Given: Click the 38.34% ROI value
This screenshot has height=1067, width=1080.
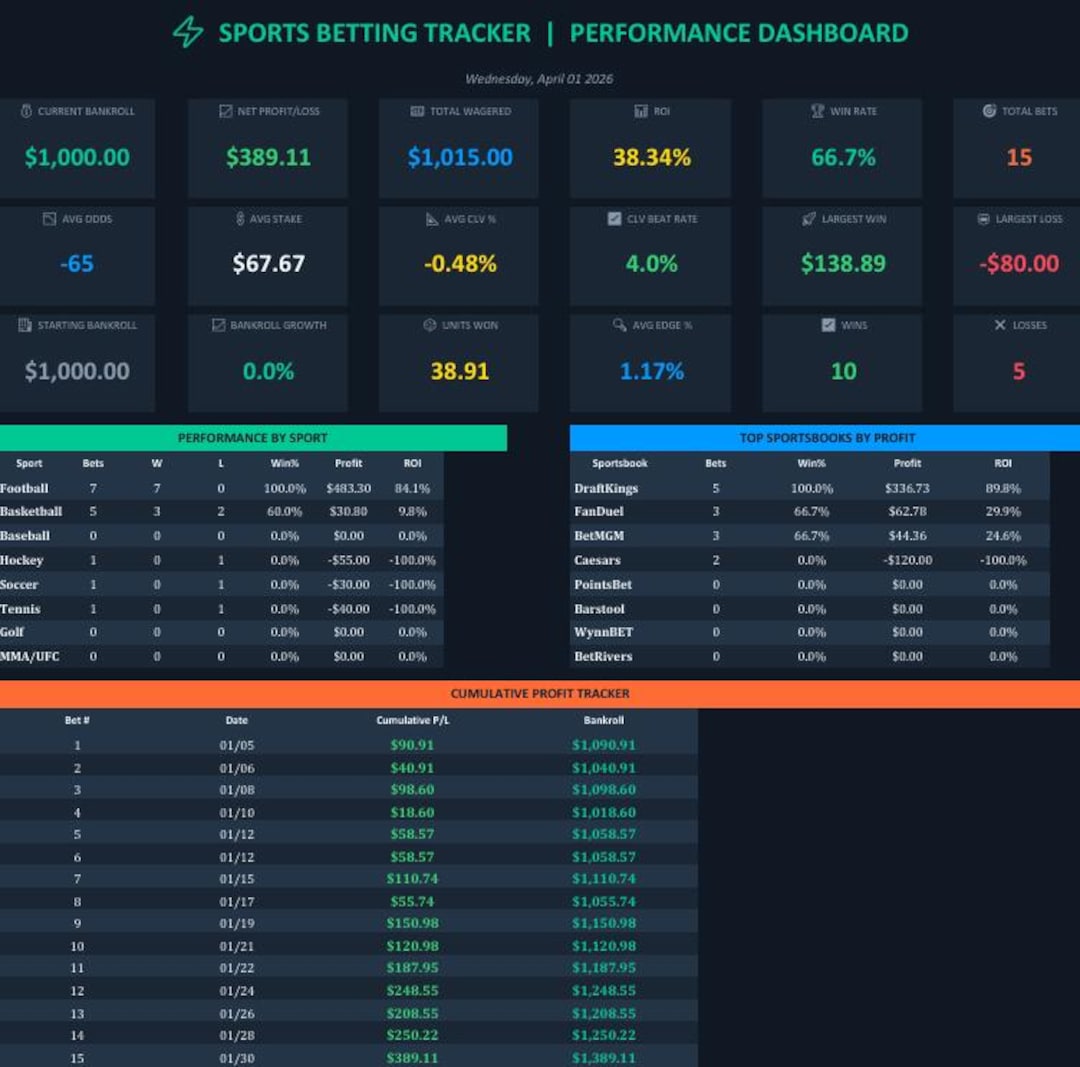Looking at the screenshot, I should [x=652, y=158].
